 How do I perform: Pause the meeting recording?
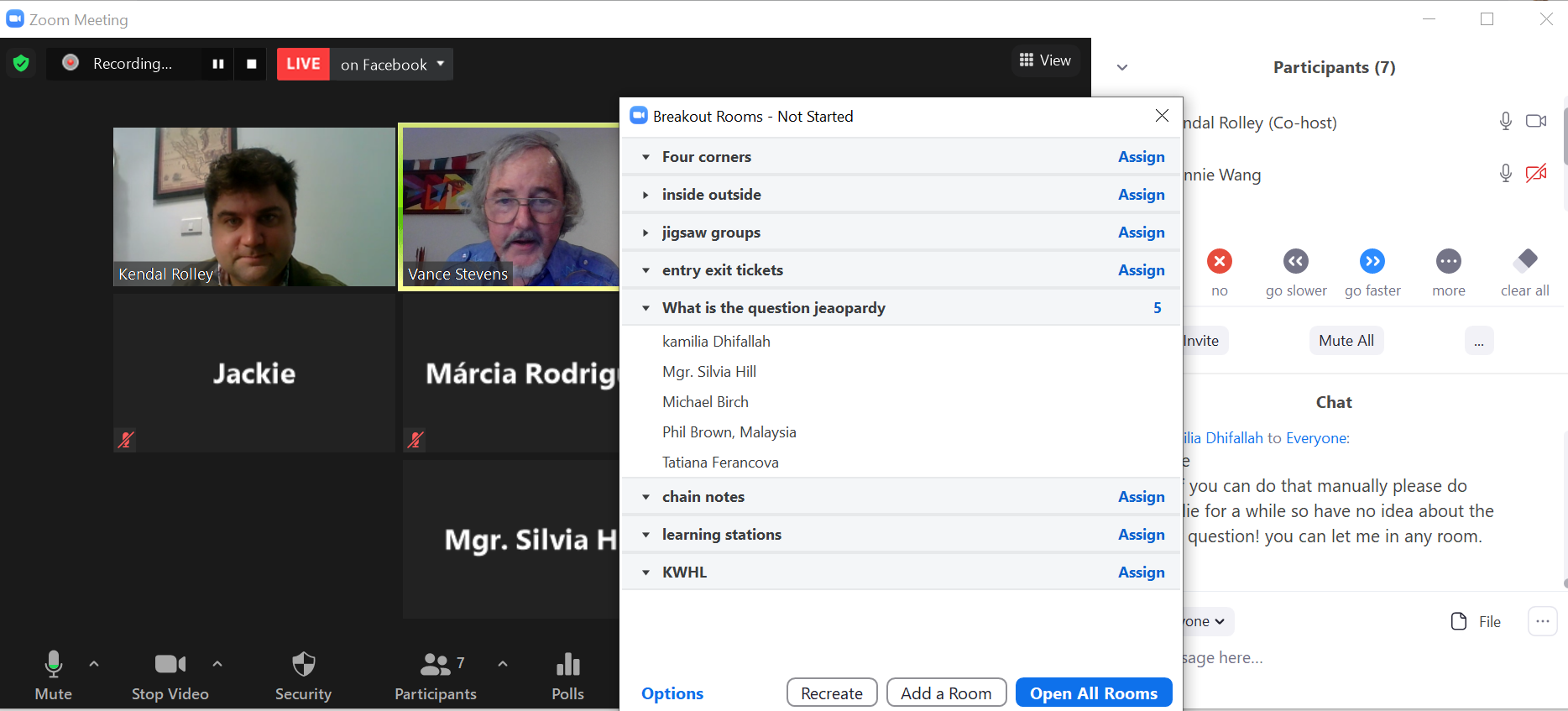[218, 64]
